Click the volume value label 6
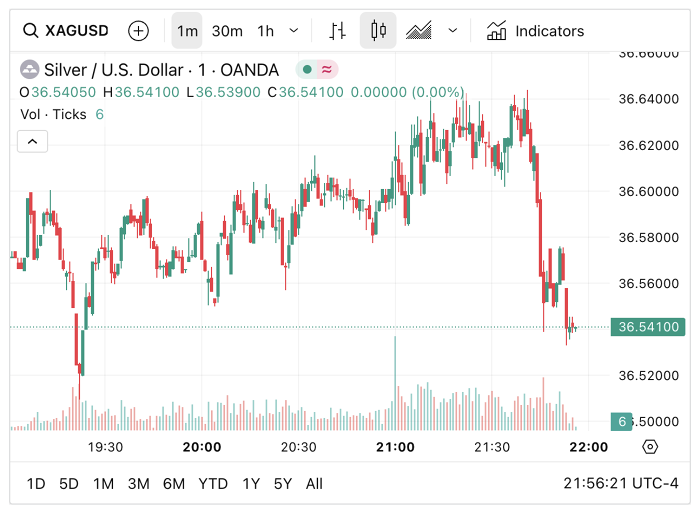This screenshot has width=700, height=510. pyautogui.click(x=621, y=422)
